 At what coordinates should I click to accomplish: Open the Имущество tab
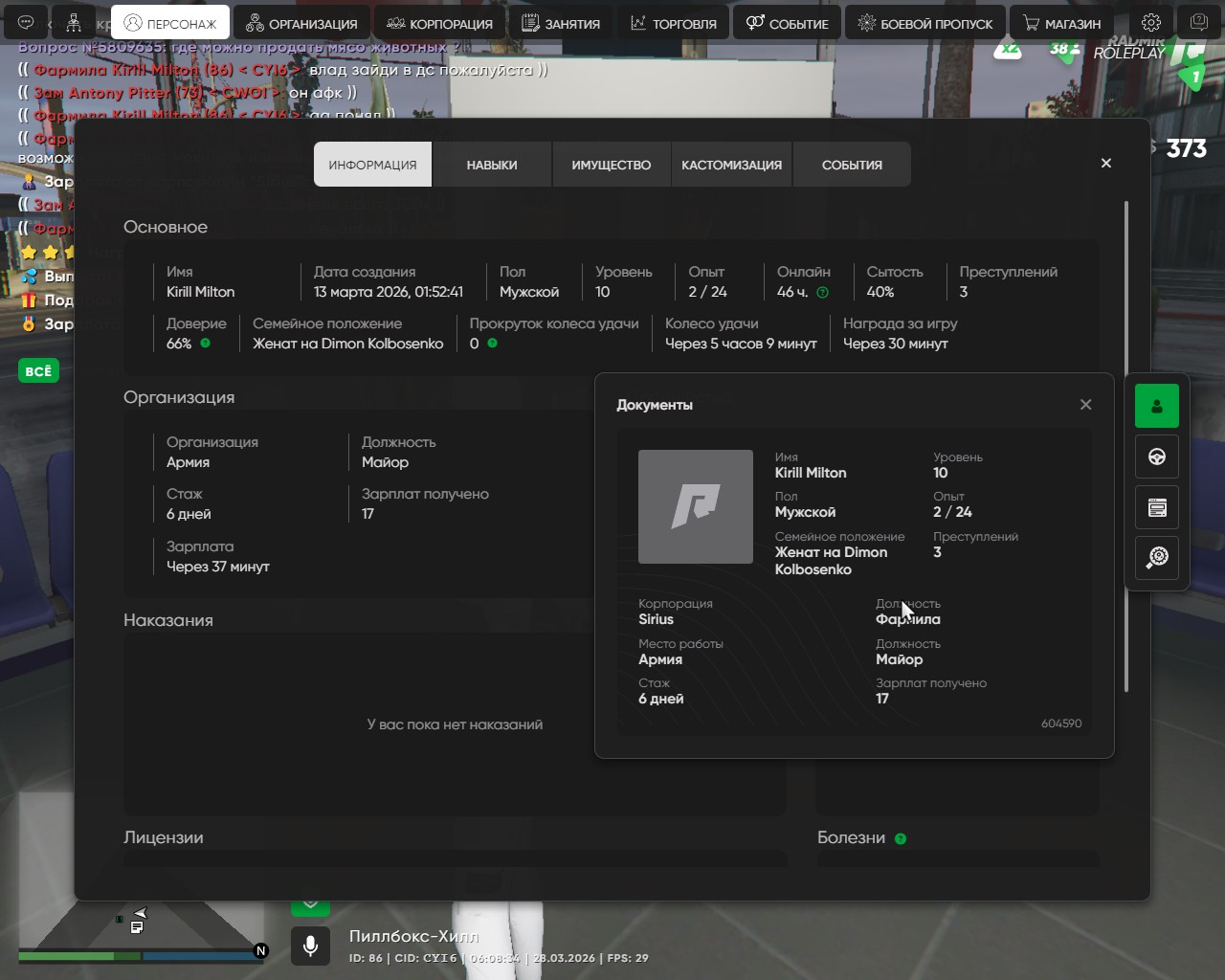click(x=611, y=165)
